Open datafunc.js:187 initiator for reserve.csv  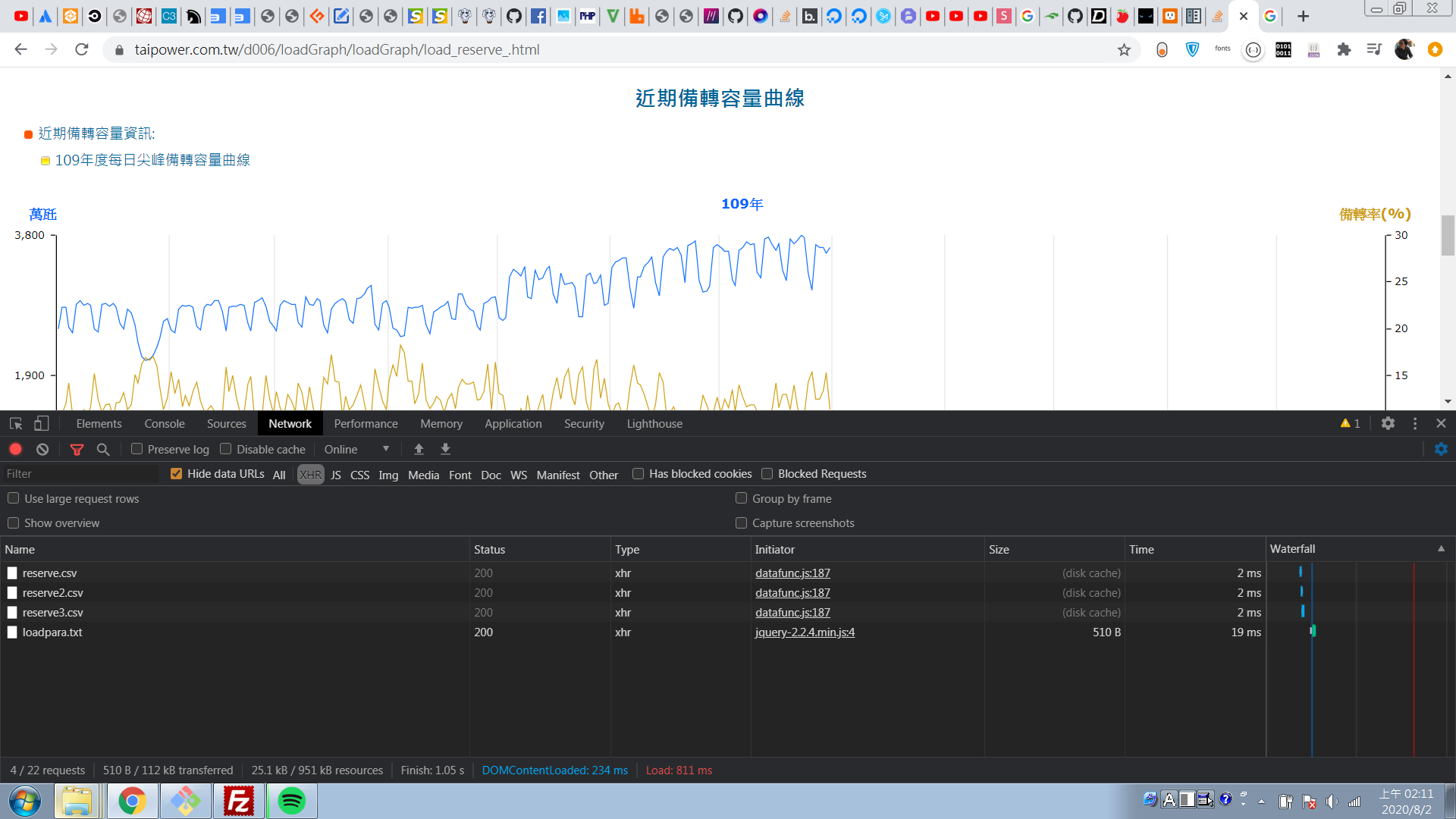(x=792, y=573)
